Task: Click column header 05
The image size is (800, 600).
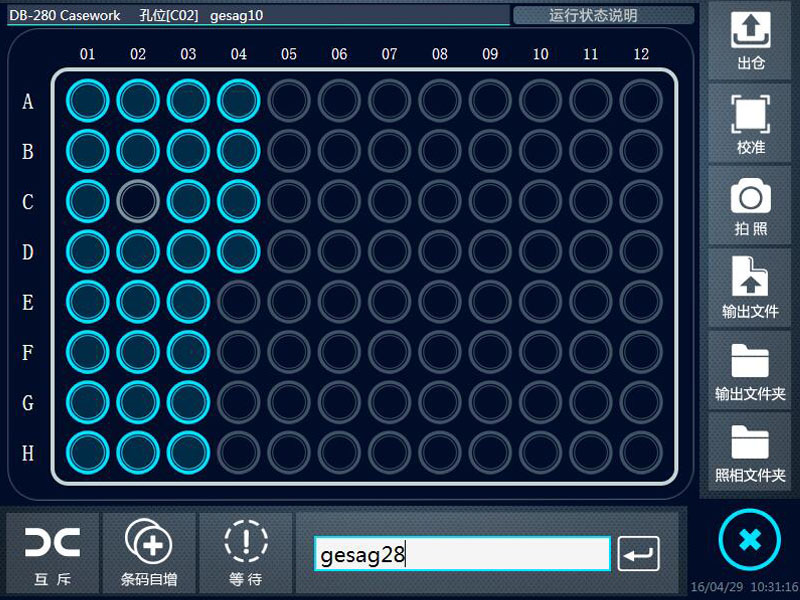Action: [289, 54]
